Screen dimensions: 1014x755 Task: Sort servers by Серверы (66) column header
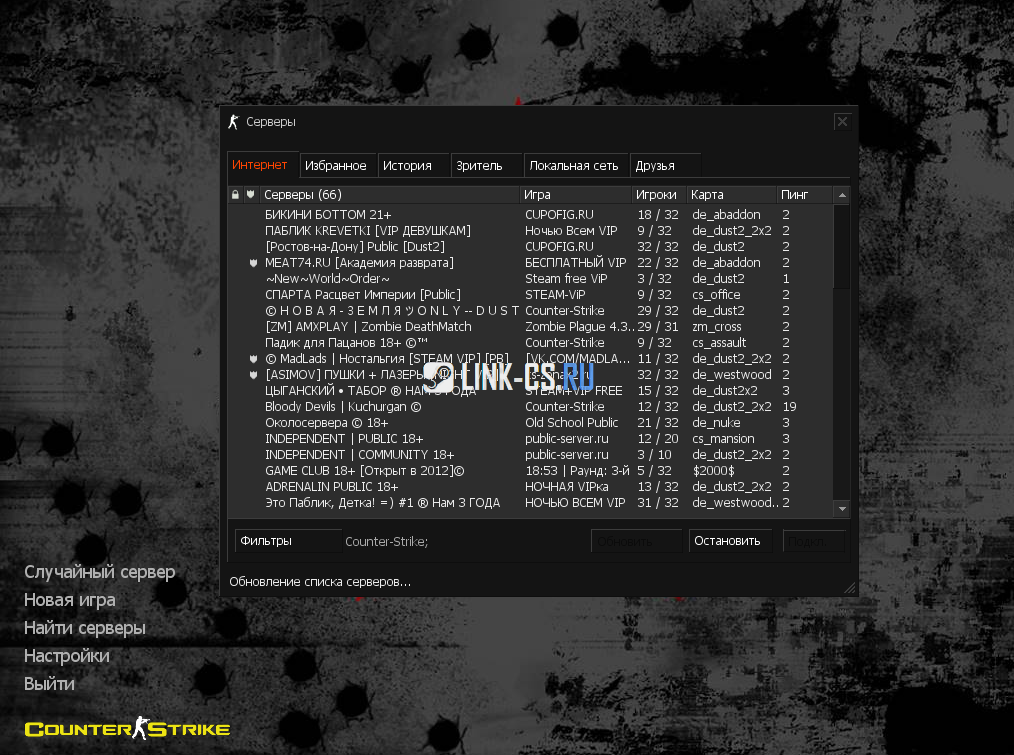tap(389, 195)
